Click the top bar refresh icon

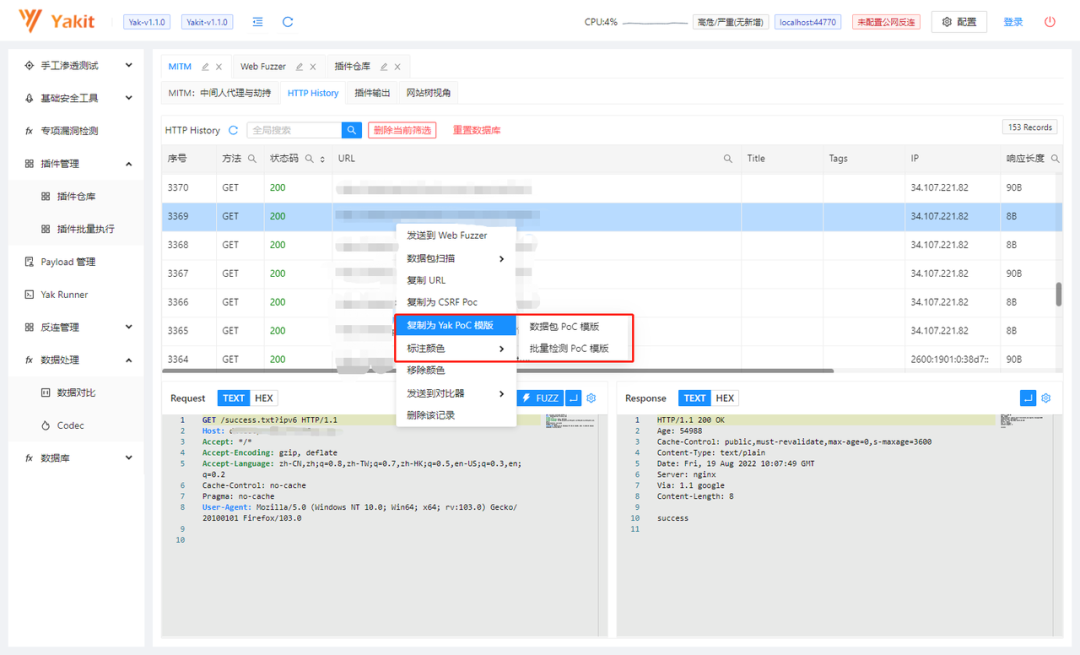pyautogui.click(x=288, y=22)
